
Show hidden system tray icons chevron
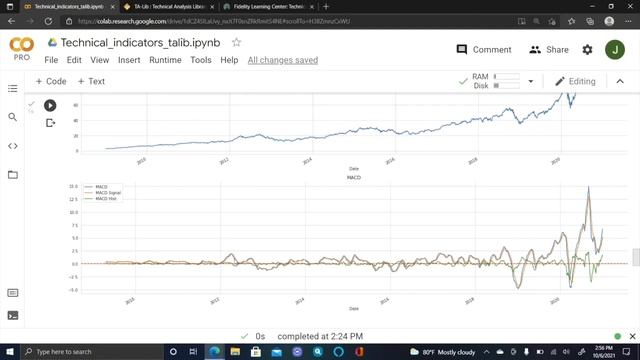pos(487,351)
